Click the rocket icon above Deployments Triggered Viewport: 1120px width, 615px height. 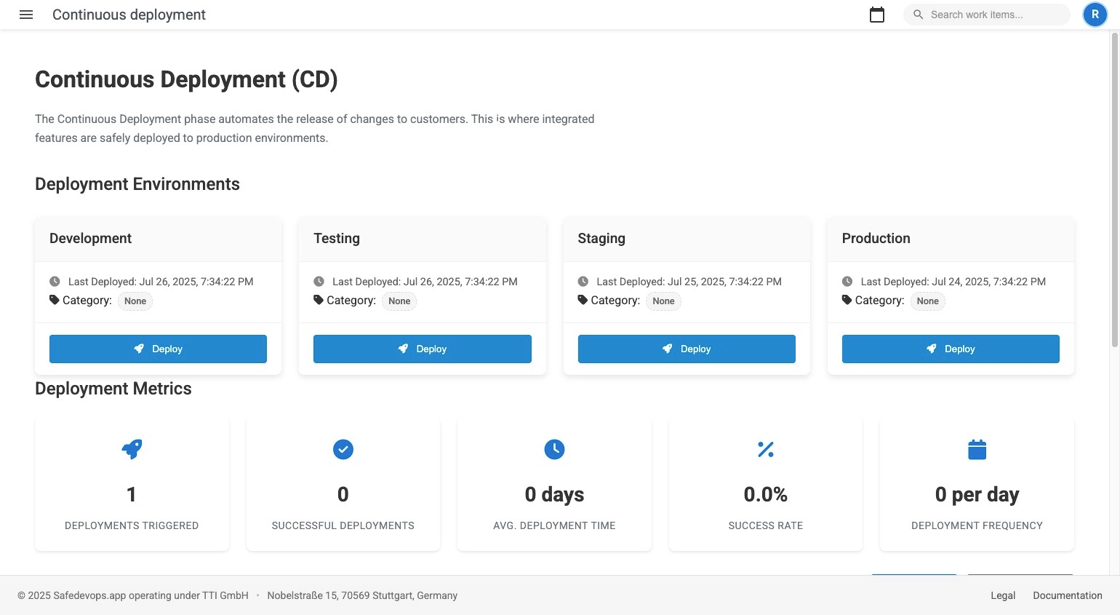pos(131,449)
